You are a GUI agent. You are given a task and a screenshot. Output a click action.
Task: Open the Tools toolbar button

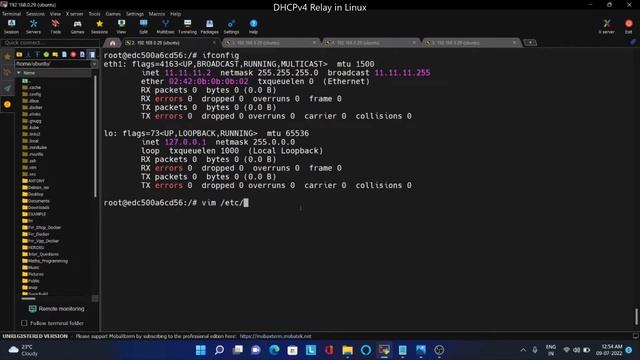(x=56, y=27)
